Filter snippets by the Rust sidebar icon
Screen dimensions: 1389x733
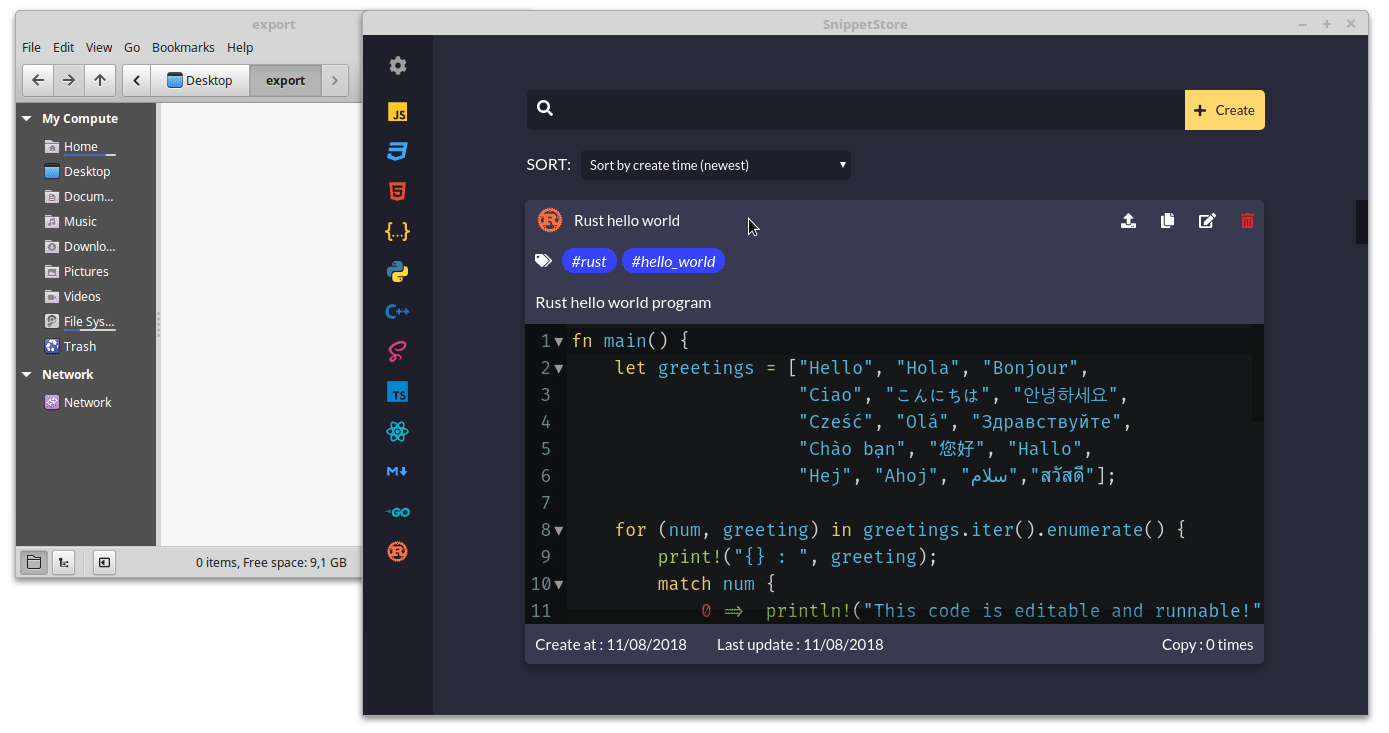[398, 552]
